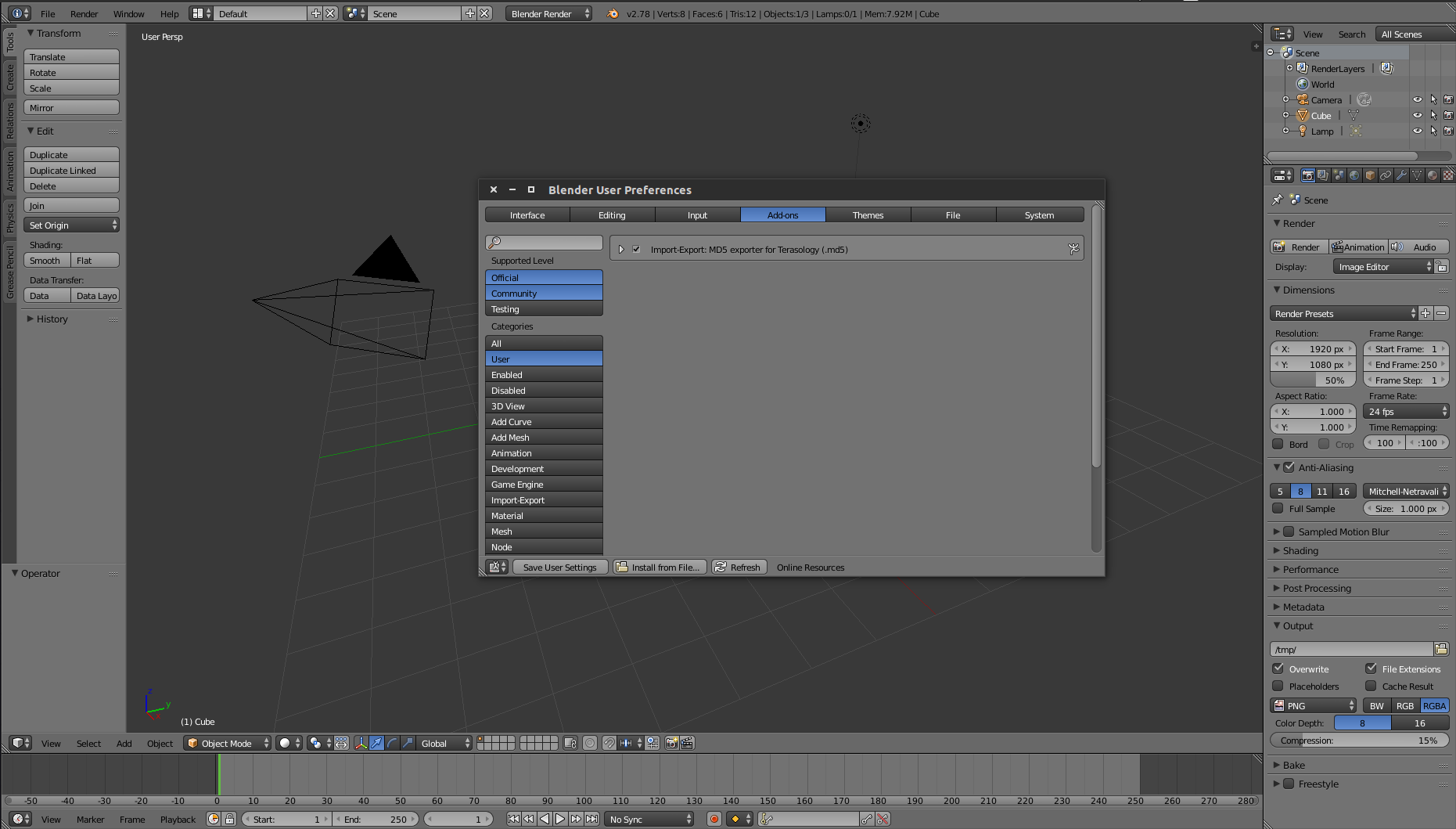Switch to the Themes preferences tab
This screenshot has height=829, width=1456.
click(x=868, y=215)
